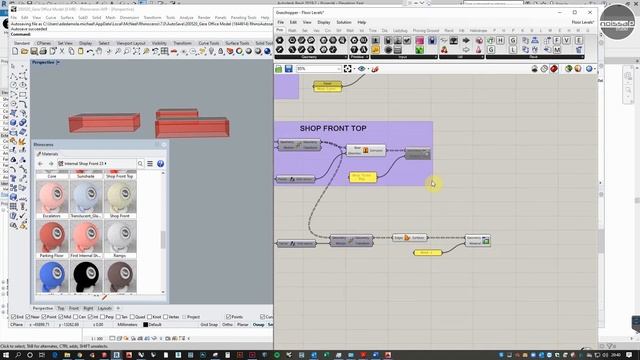Click the Lock padlock icon in Rhino toolbar

pyautogui.click(x=221, y=51)
